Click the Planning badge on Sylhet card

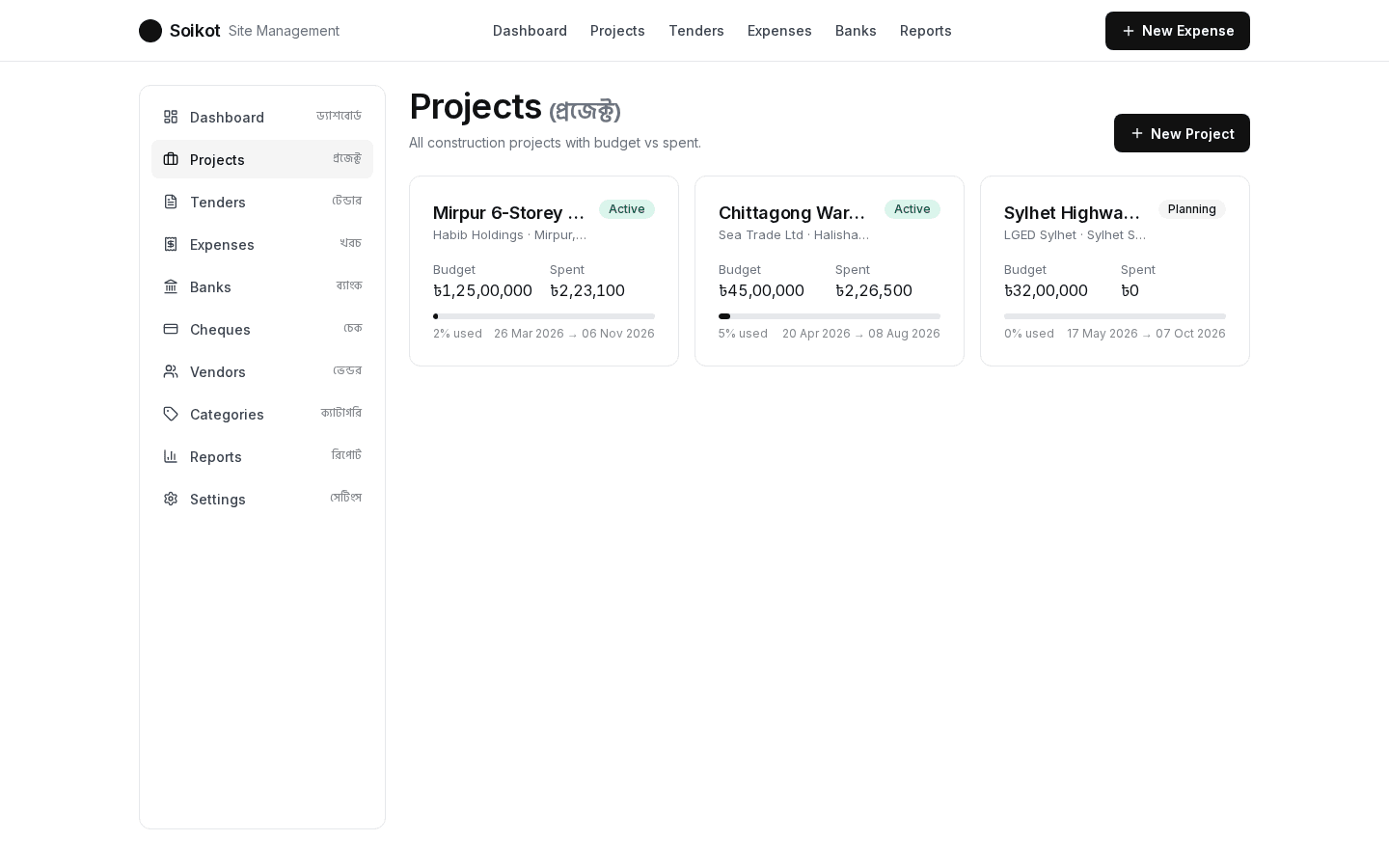(x=1192, y=209)
